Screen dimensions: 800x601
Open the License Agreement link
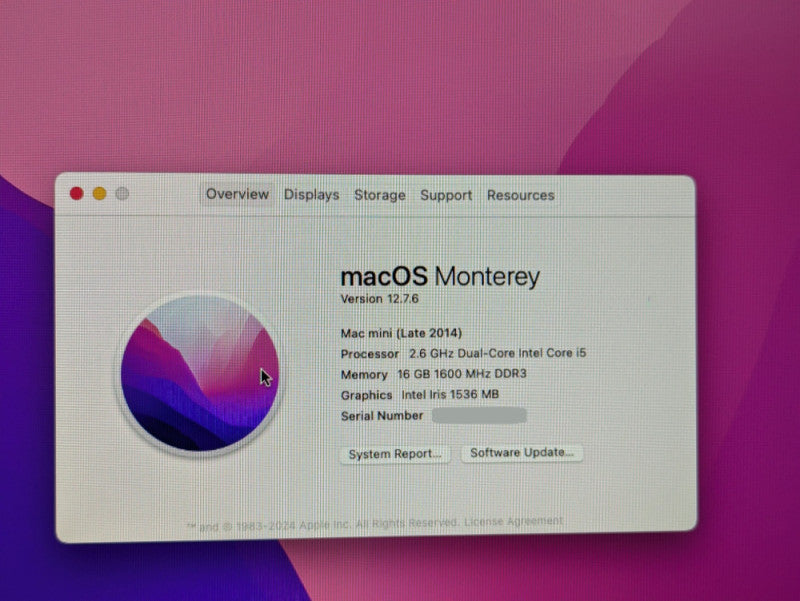click(513, 521)
